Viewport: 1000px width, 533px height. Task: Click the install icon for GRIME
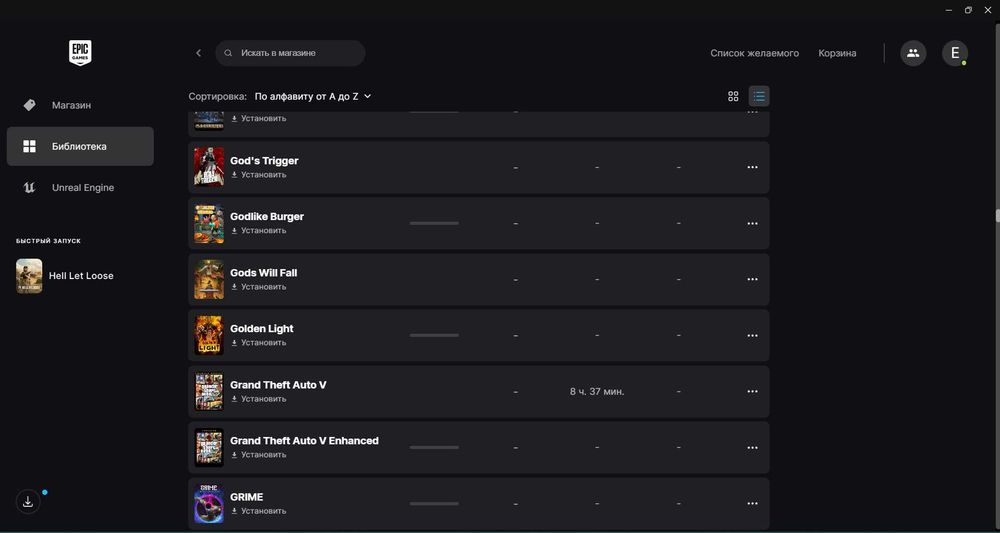(235, 511)
